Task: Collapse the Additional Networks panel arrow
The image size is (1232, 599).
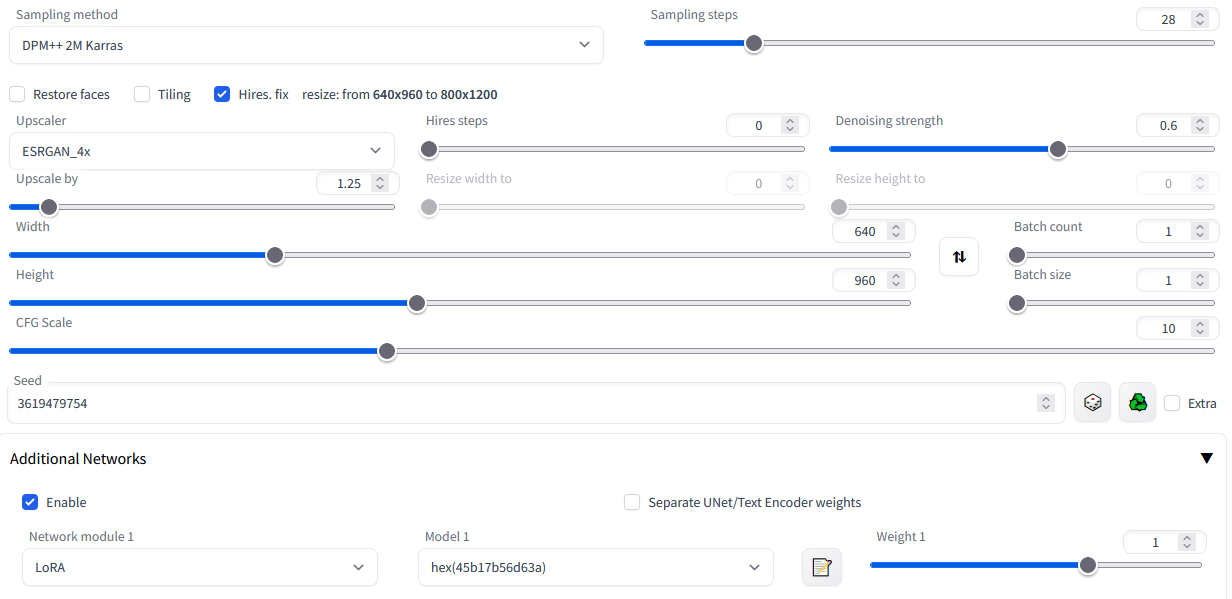Action: tap(1206, 459)
